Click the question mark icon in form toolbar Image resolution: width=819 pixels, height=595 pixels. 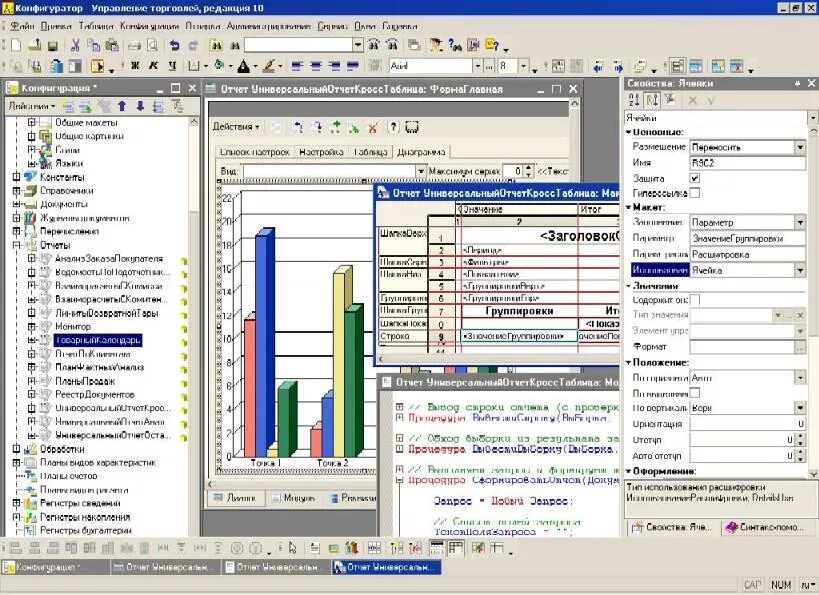tap(393, 127)
